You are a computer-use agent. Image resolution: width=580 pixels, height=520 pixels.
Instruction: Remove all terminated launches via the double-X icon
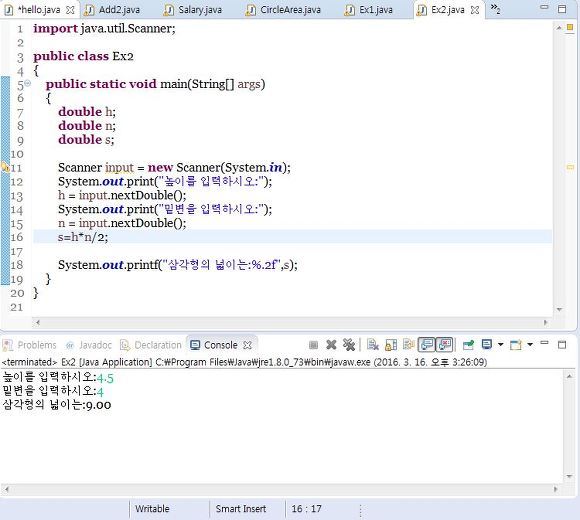[348, 345]
